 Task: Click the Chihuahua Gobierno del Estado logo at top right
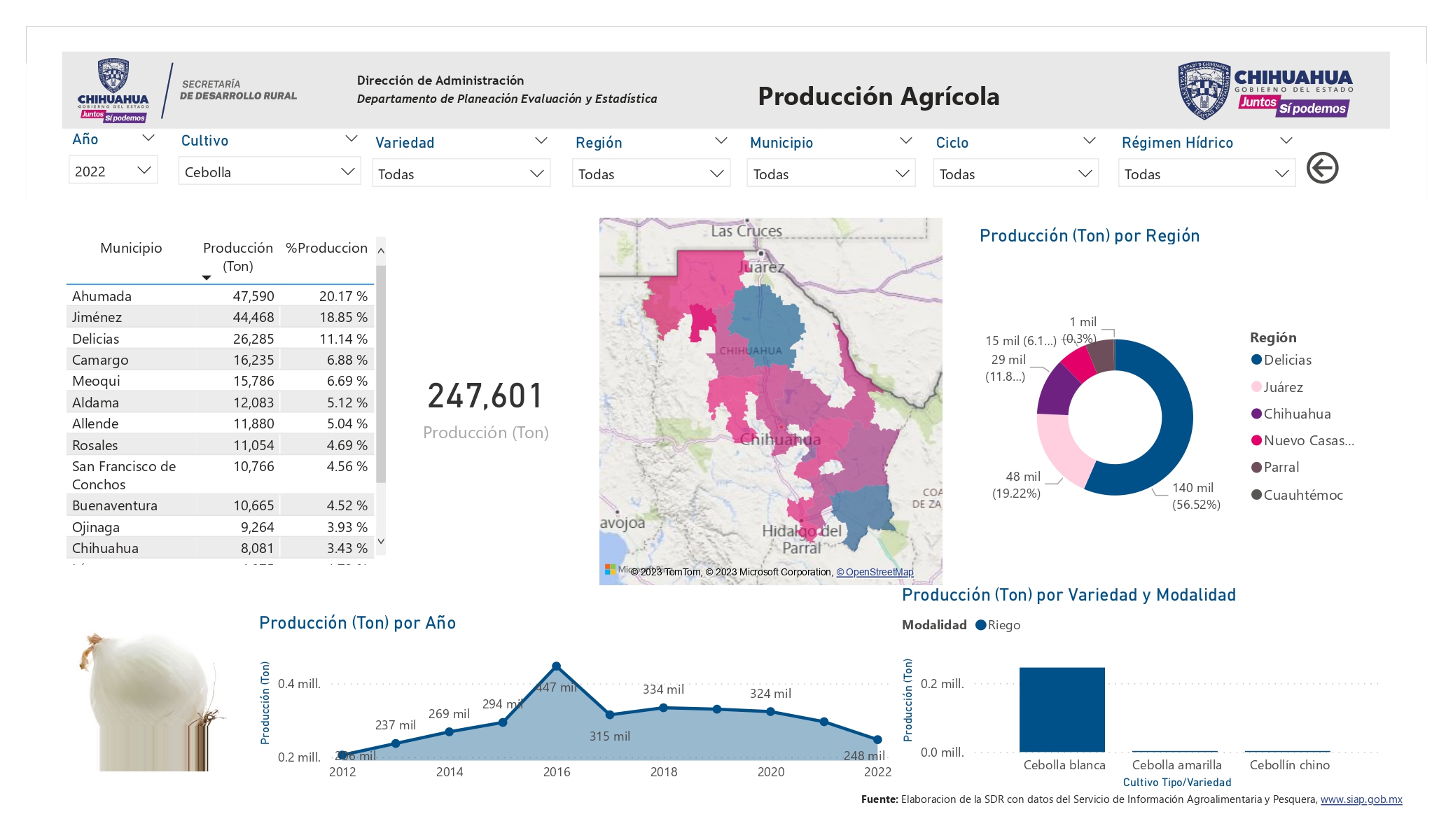point(1265,90)
